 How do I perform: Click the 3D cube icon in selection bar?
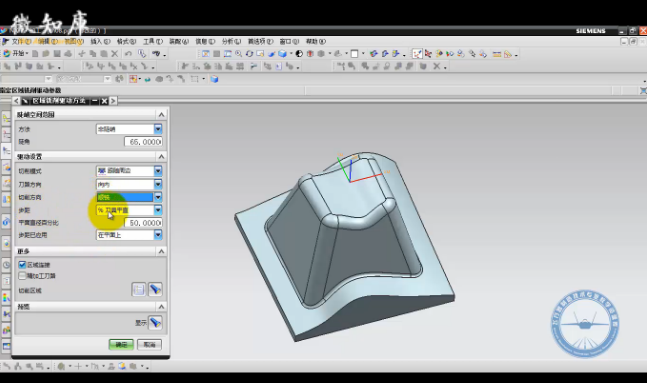[214, 79]
